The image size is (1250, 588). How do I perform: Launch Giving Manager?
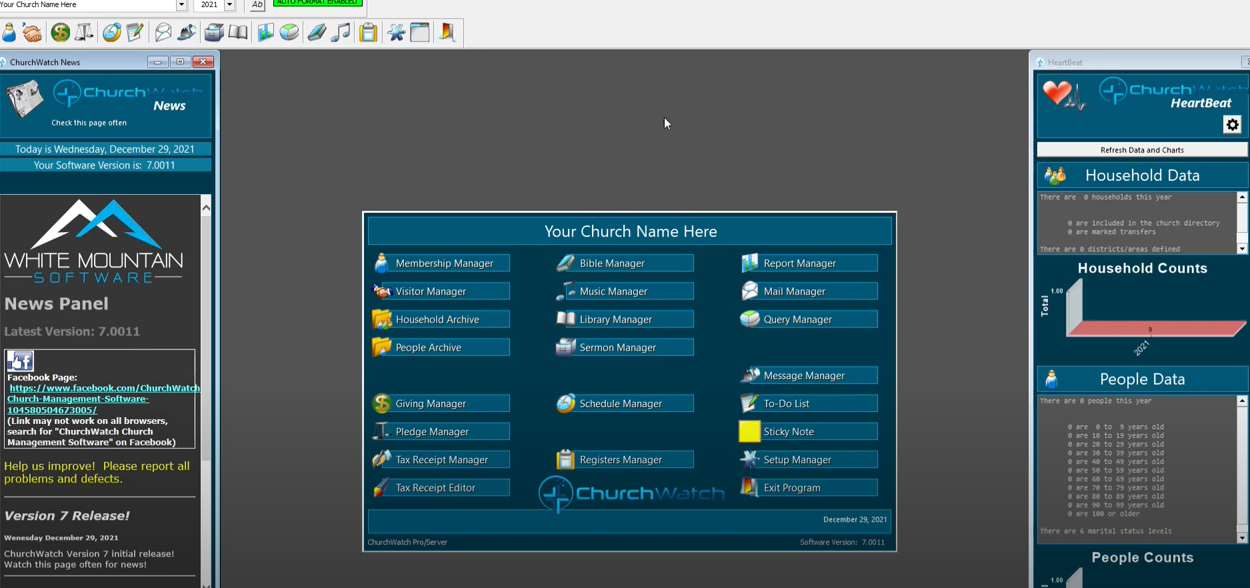[x=440, y=403]
